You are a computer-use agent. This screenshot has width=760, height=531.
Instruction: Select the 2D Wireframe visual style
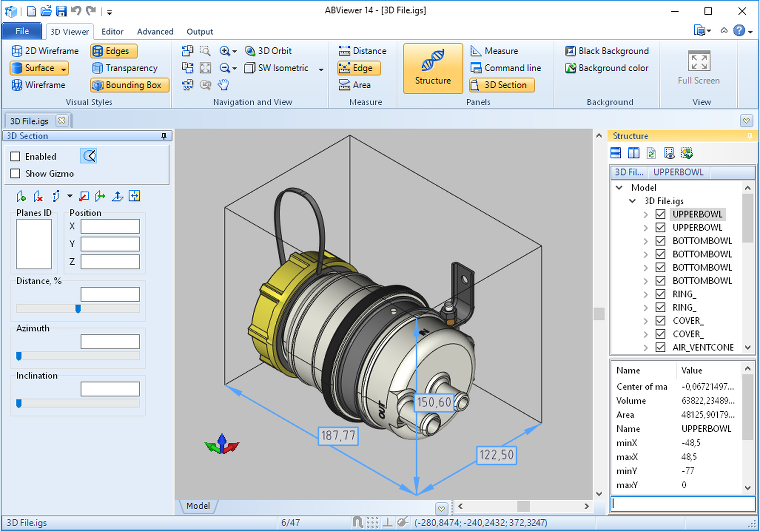45,51
